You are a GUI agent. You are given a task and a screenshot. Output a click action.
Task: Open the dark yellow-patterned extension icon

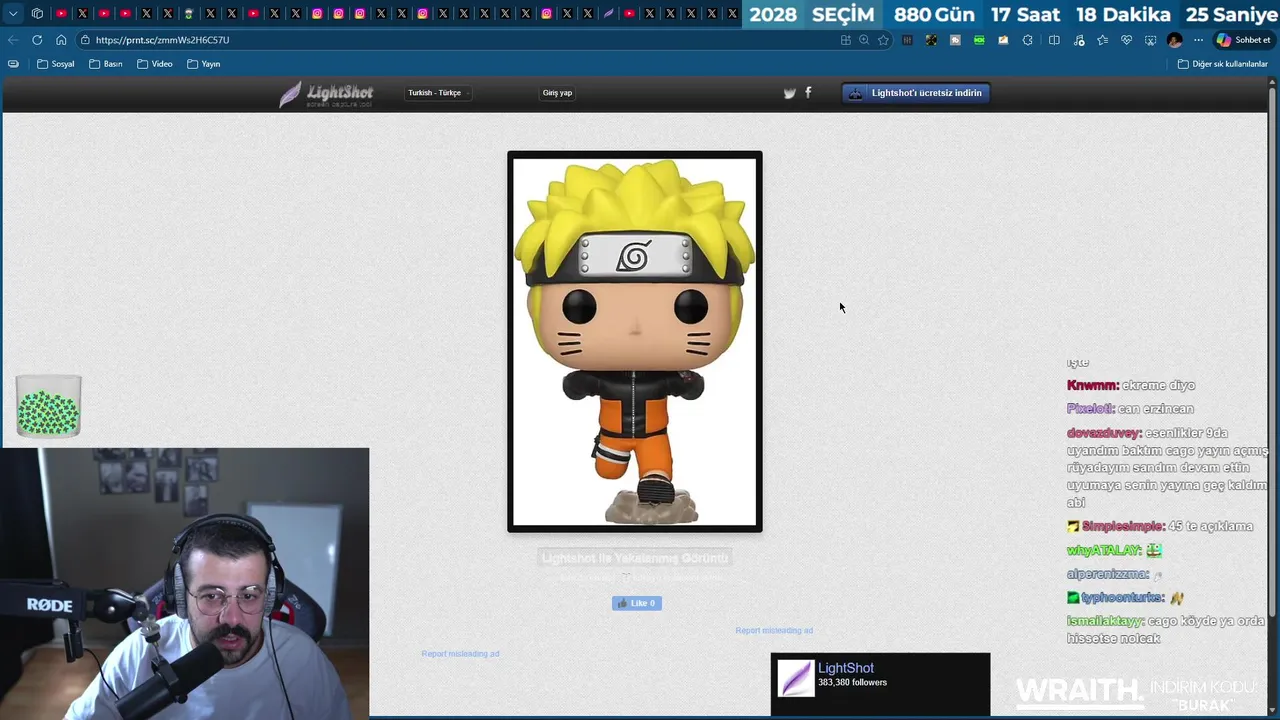tap(931, 40)
